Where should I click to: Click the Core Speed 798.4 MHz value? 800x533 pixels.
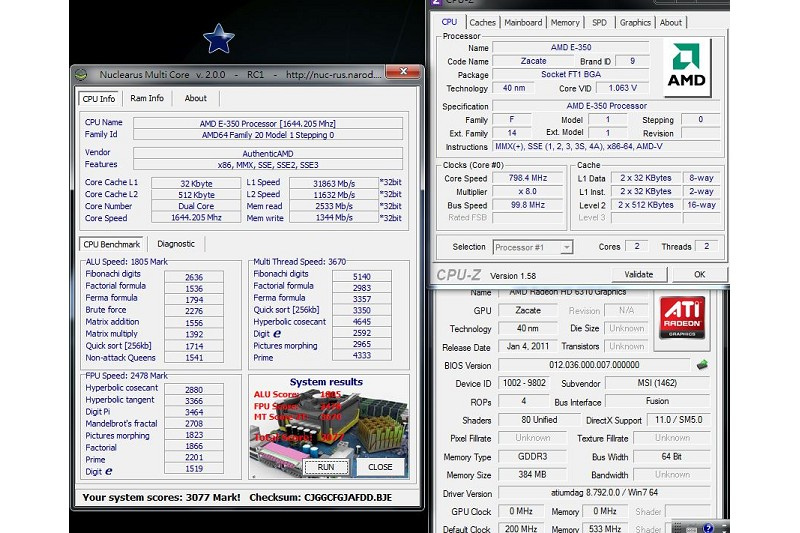click(528, 178)
